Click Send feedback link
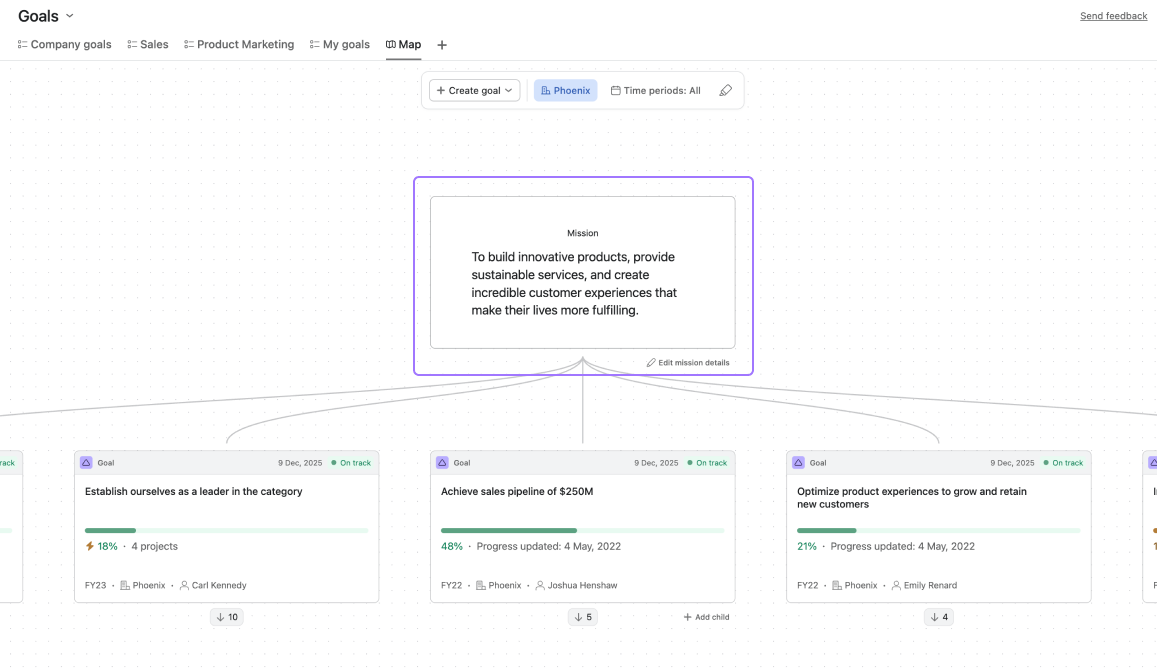1157x671 pixels. [x=1113, y=16]
